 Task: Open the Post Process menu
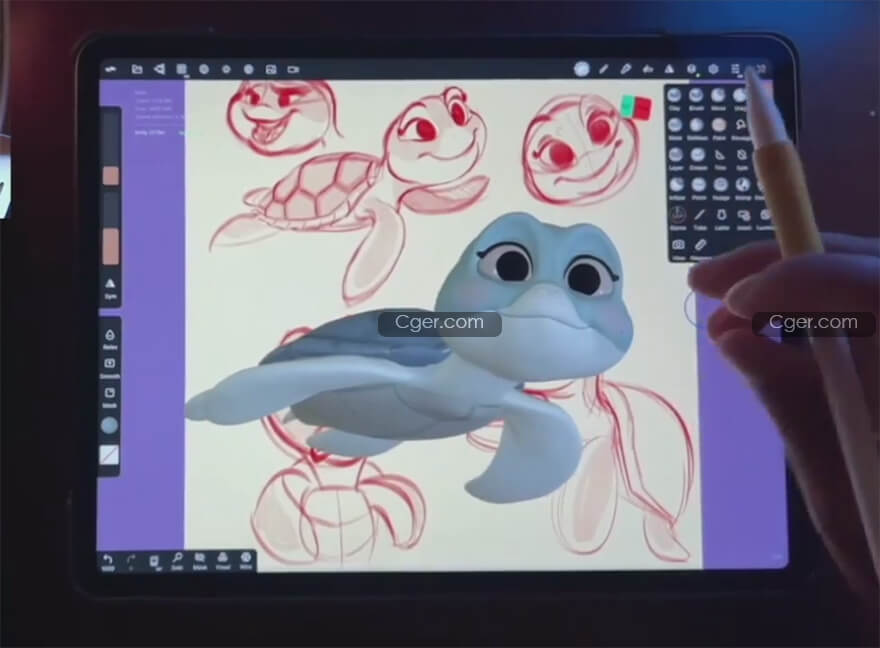pos(249,69)
